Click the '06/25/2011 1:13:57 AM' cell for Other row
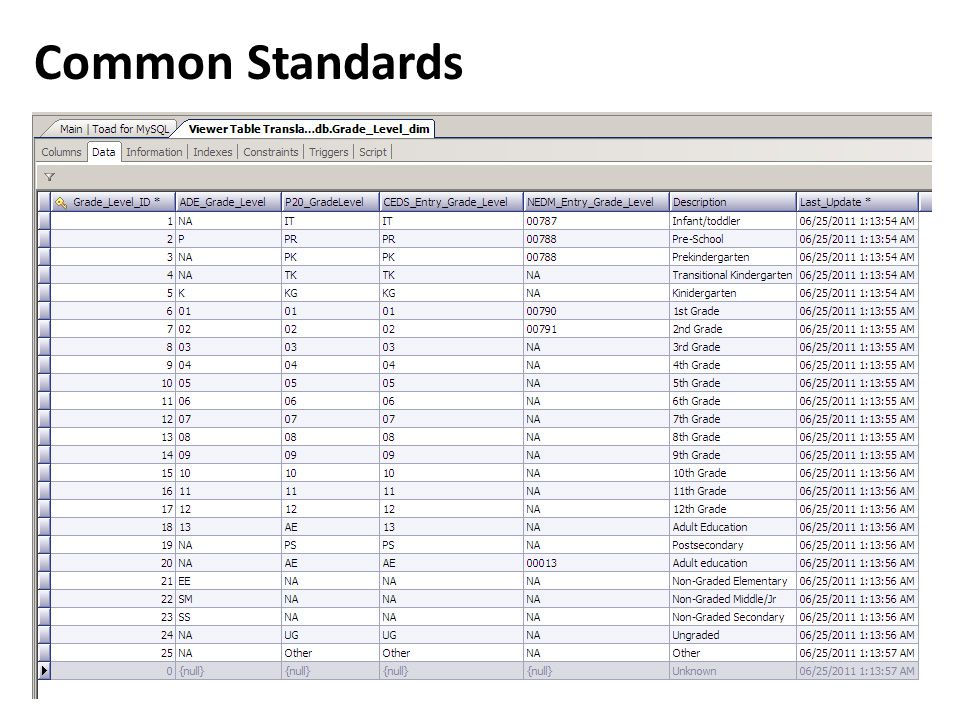960x720 pixels. (x=857, y=653)
